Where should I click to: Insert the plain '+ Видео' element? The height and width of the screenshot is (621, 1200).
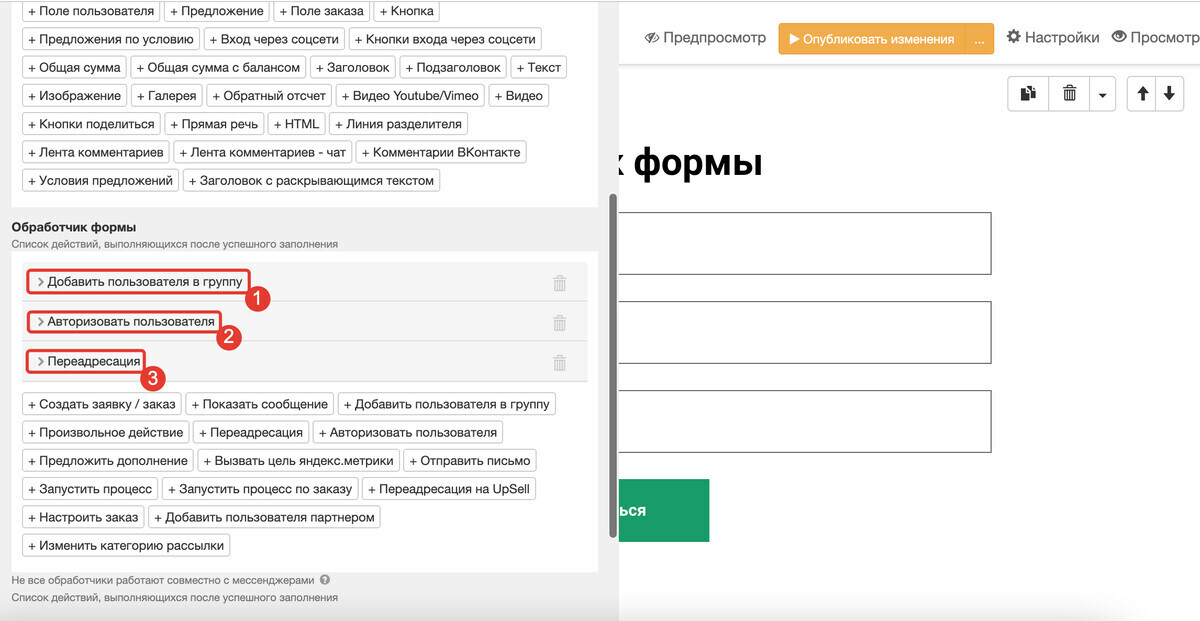point(519,96)
